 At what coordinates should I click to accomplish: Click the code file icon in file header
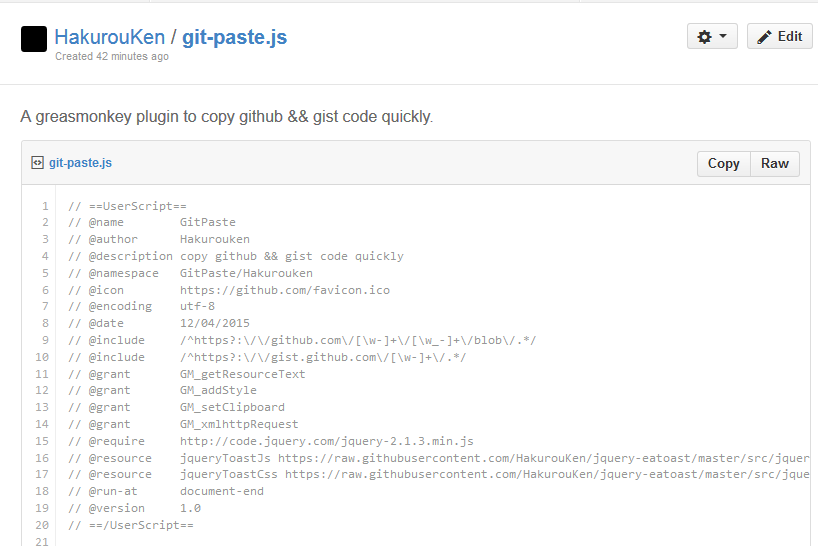click(37, 163)
